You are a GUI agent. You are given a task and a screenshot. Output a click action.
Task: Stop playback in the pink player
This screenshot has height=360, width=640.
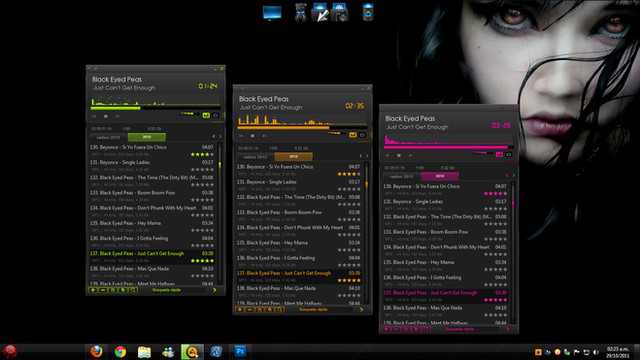(x=399, y=156)
